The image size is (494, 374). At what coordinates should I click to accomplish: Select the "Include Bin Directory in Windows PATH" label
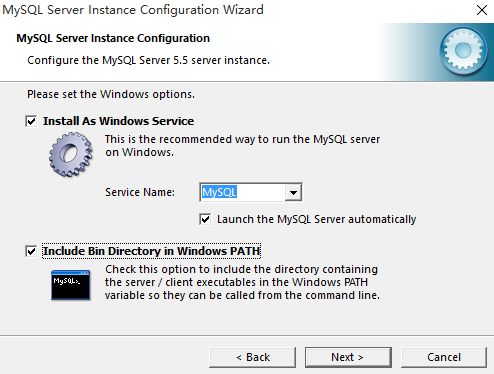point(152,251)
